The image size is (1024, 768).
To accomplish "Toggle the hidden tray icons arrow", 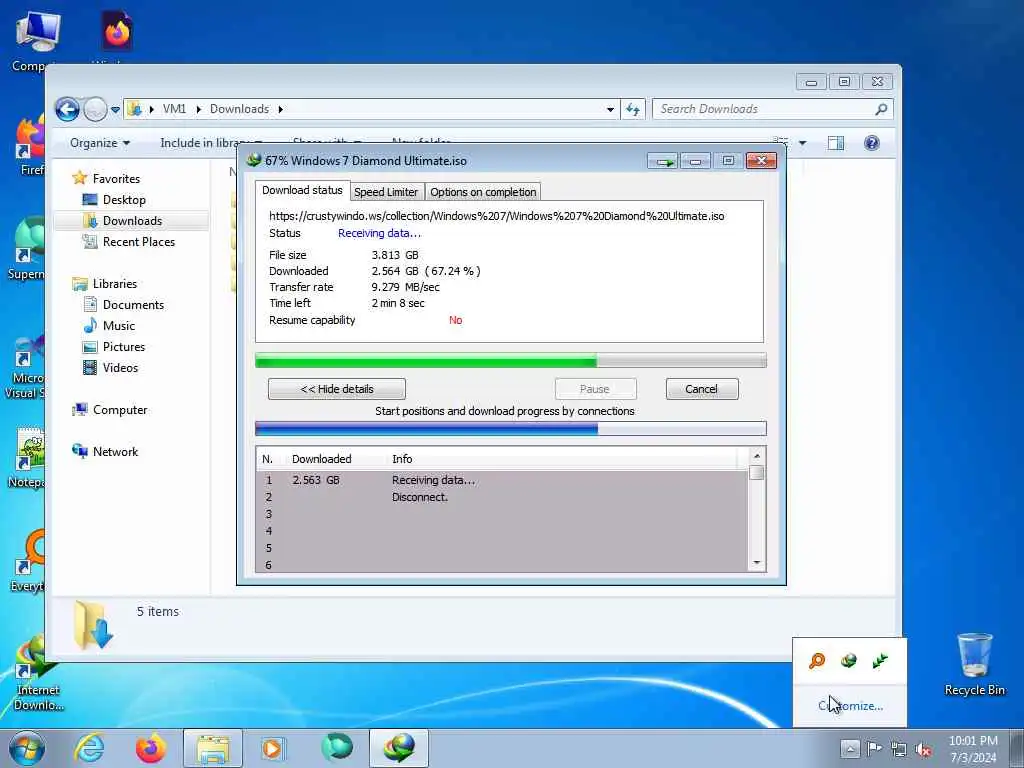I will click(850, 748).
